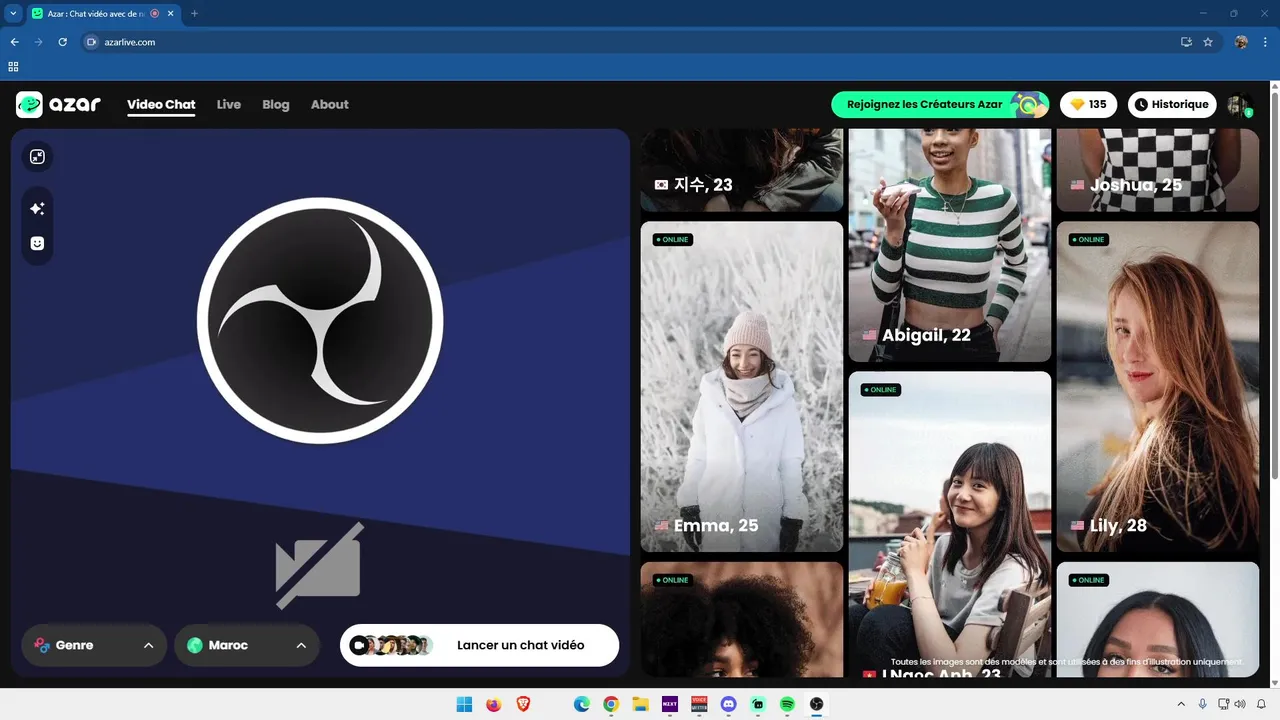Screen dimensions: 1280x720
Task: Open the sparkle effects button
Action: pyautogui.click(x=37, y=209)
